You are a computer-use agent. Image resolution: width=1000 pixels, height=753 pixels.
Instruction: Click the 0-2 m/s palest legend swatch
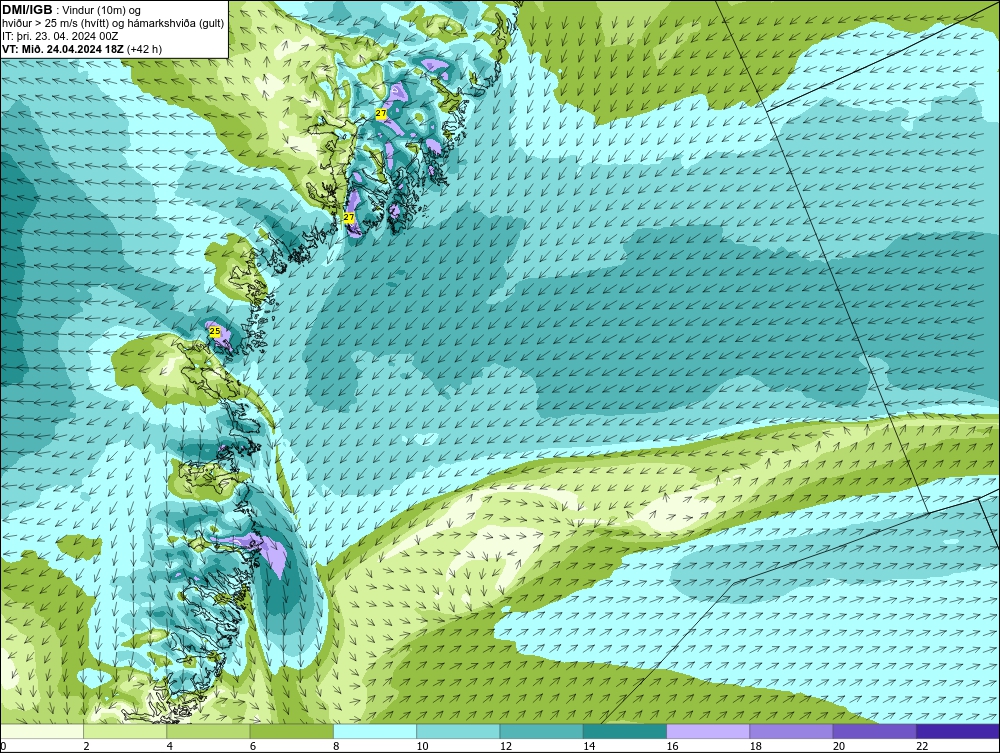41,731
